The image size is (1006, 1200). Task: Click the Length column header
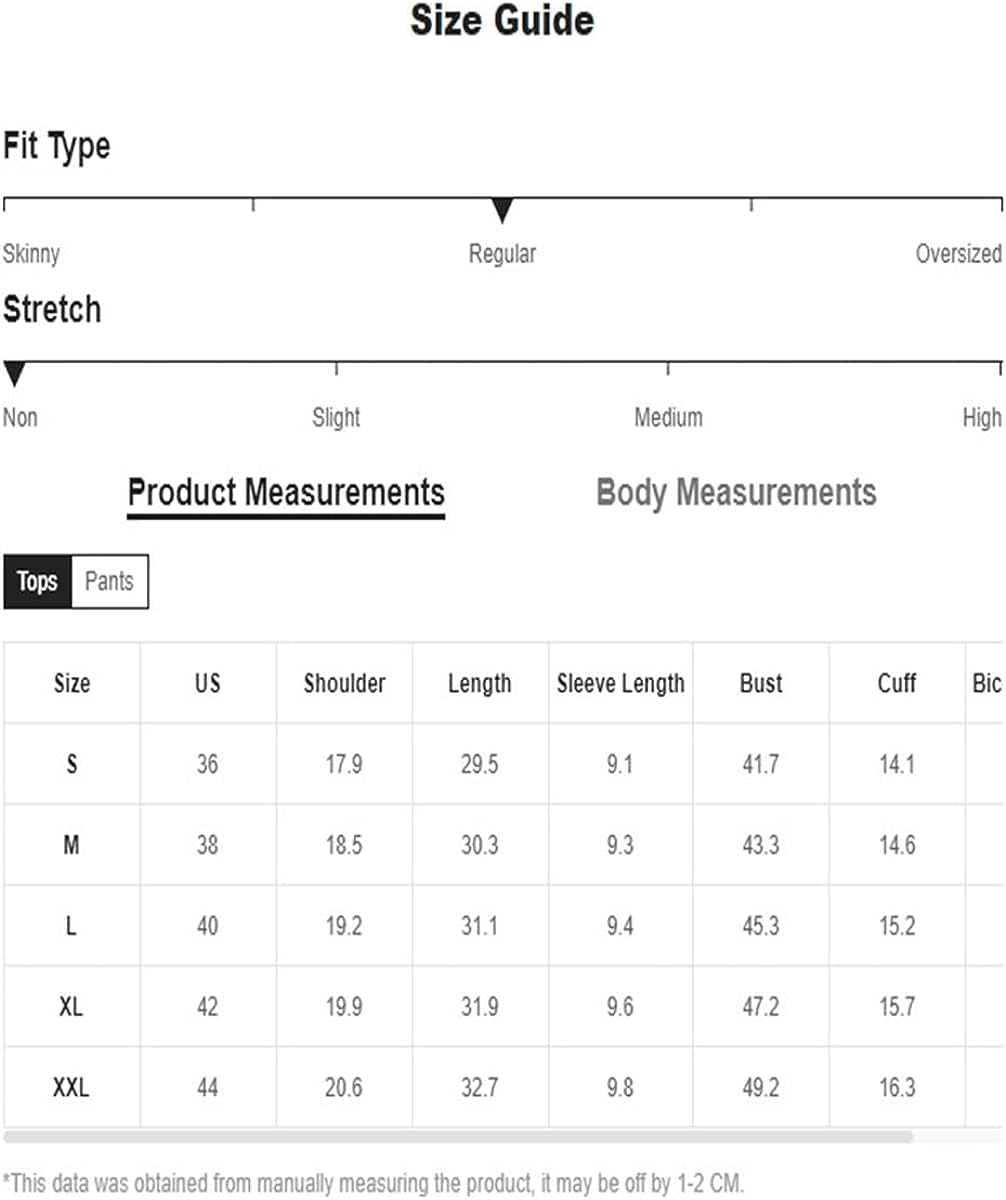pos(480,684)
